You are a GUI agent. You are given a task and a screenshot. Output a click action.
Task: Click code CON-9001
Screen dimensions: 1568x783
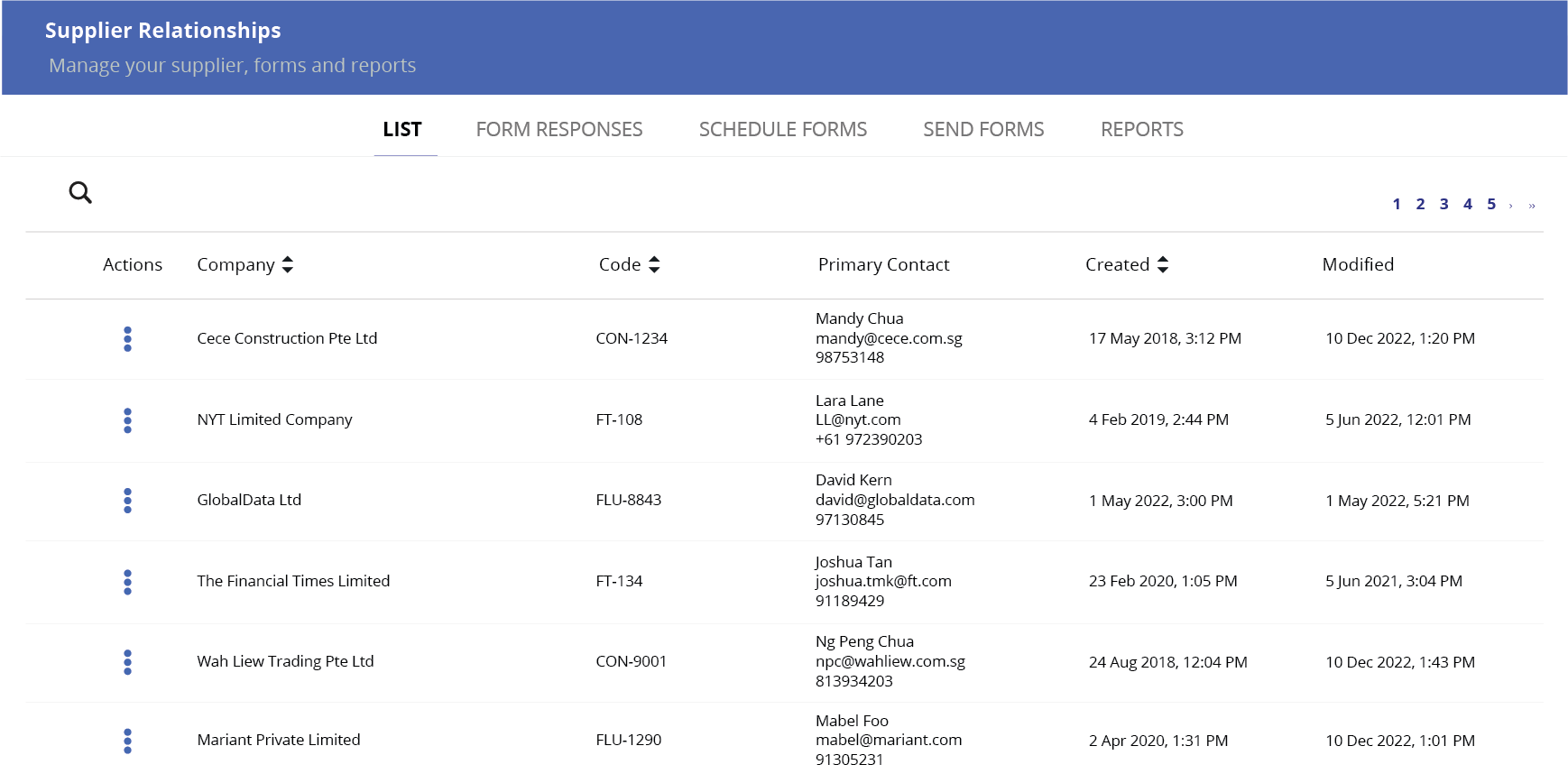(x=632, y=661)
